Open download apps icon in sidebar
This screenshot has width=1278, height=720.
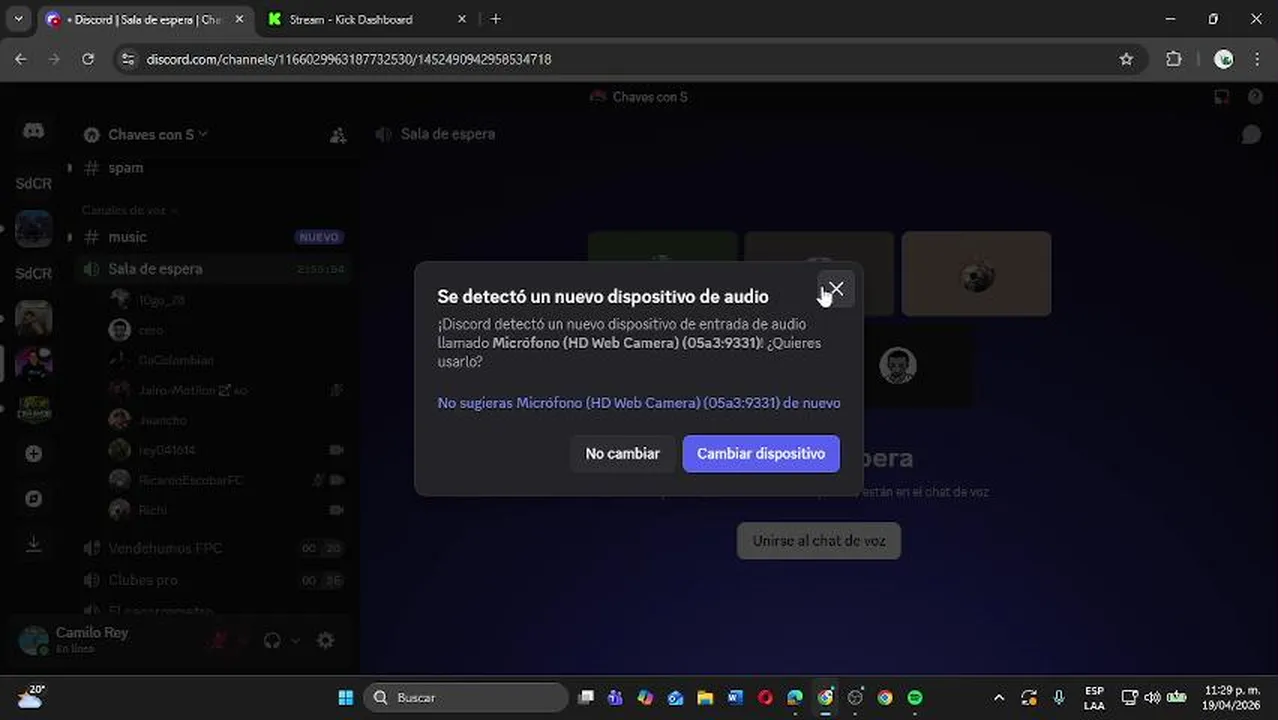[33, 543]
